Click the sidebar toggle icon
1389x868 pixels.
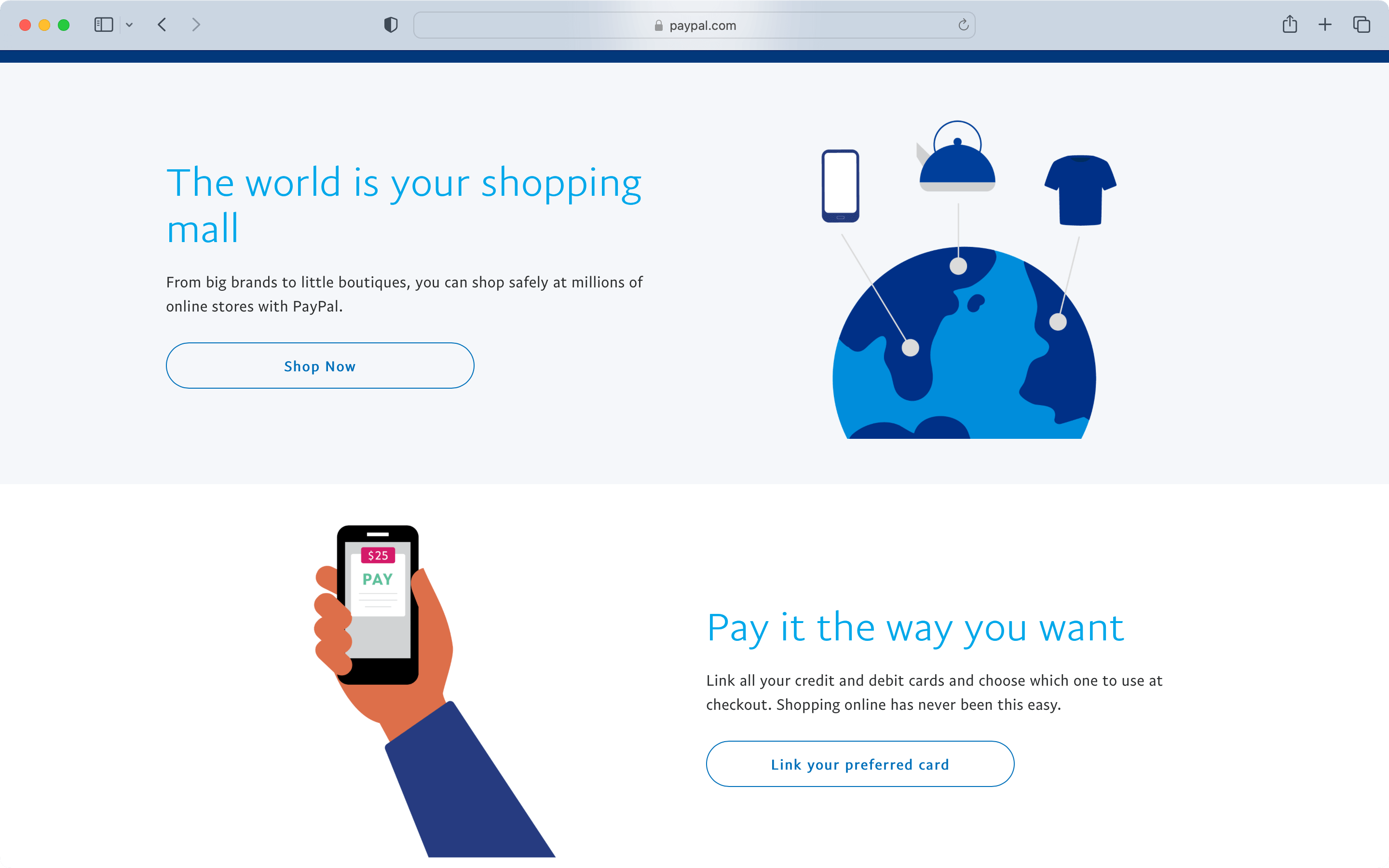(103, 25)
